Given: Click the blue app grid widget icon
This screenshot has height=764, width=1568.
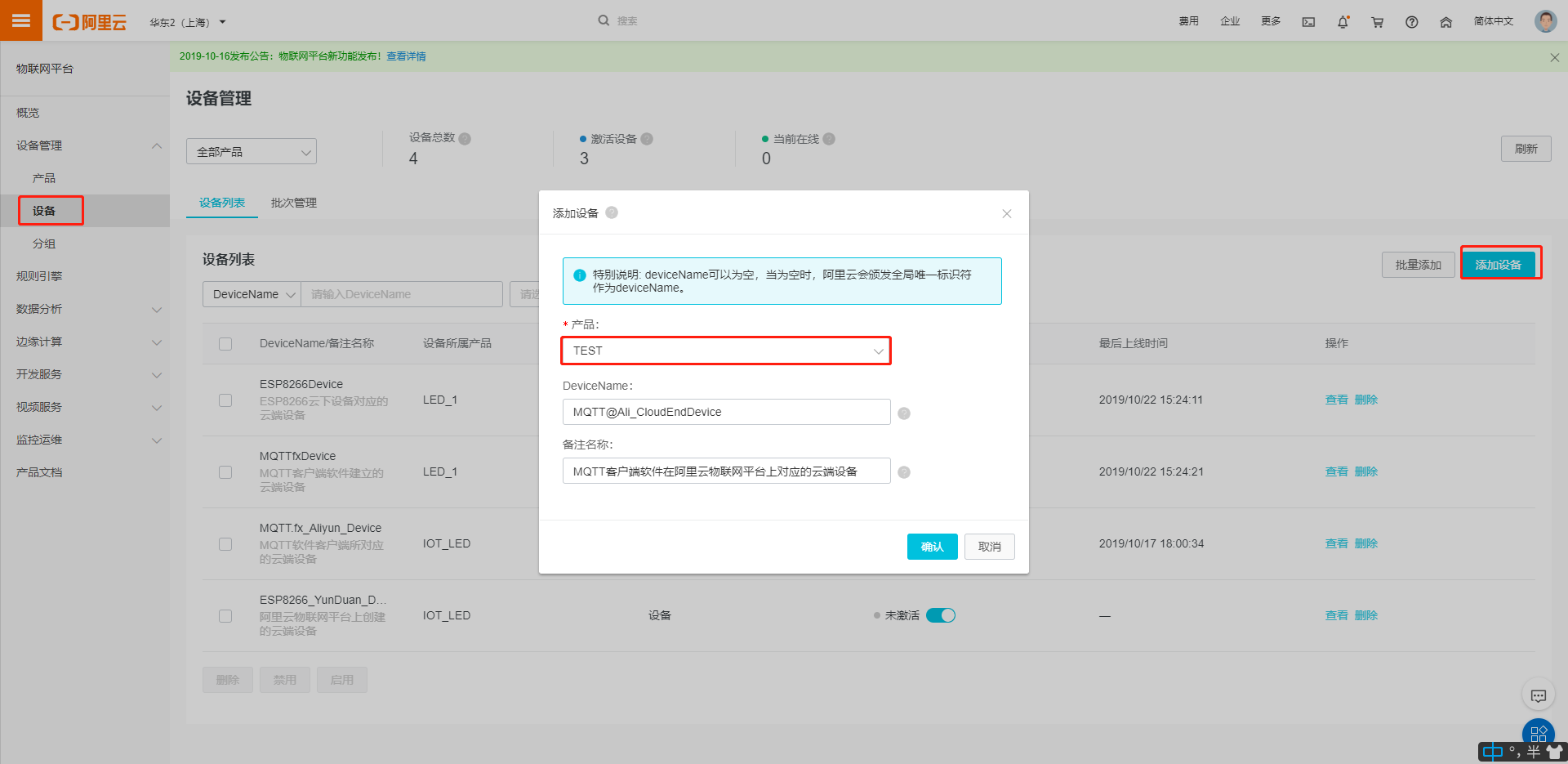Looking at the screenshot, I should [1539, 733].
